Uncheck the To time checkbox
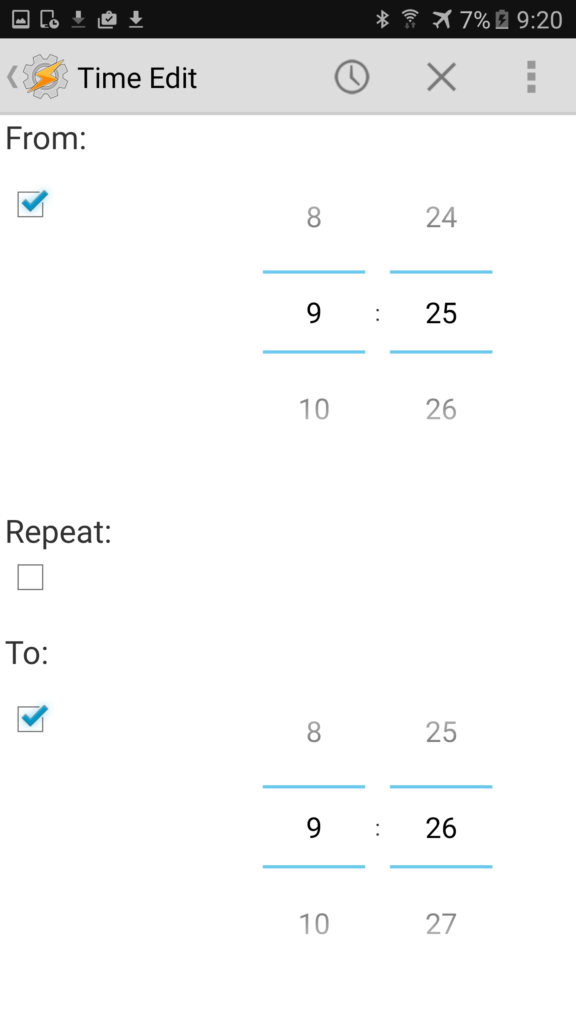Screen dimensions: 576x1024 pos(31,718)
